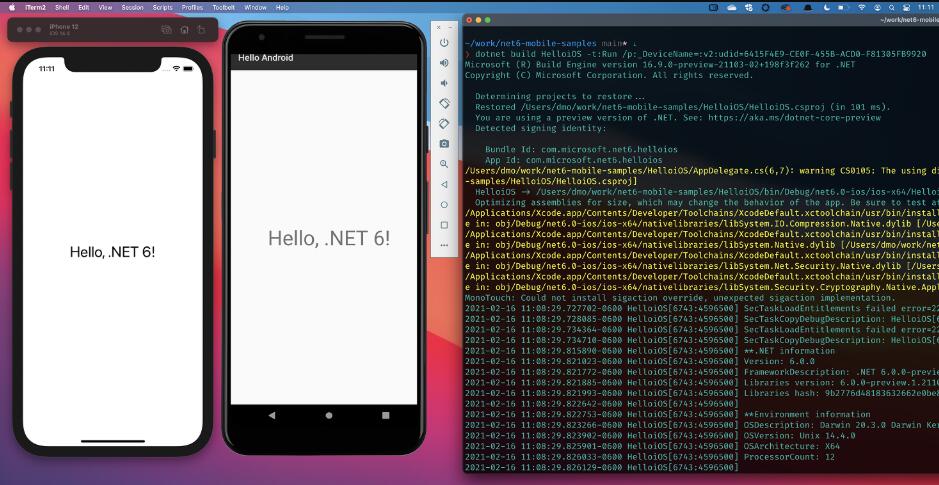Zoom the iTerm2 window with green button

(x=488, y=20)
